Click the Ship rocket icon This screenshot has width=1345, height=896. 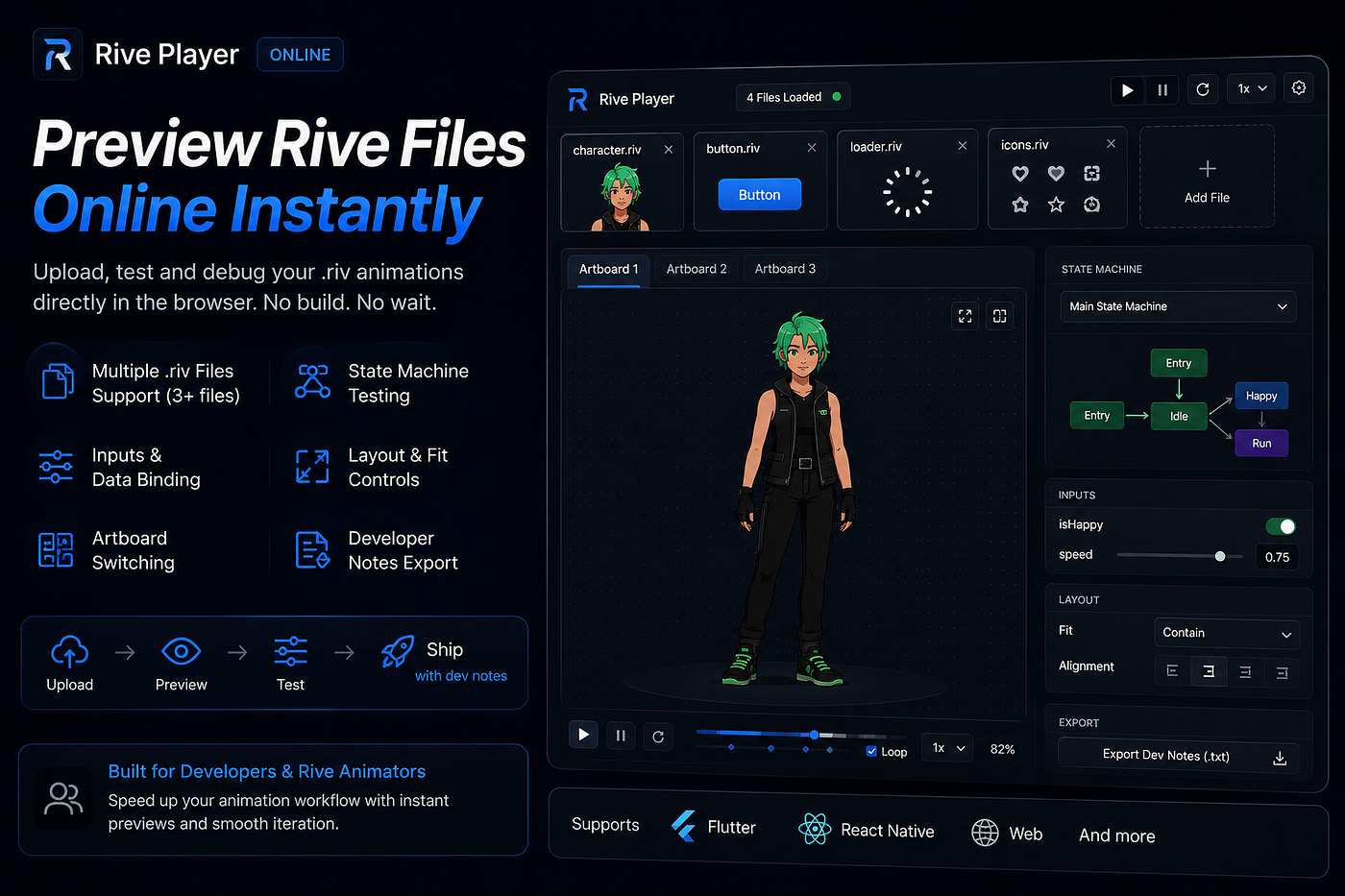click(x=398, y=651)
